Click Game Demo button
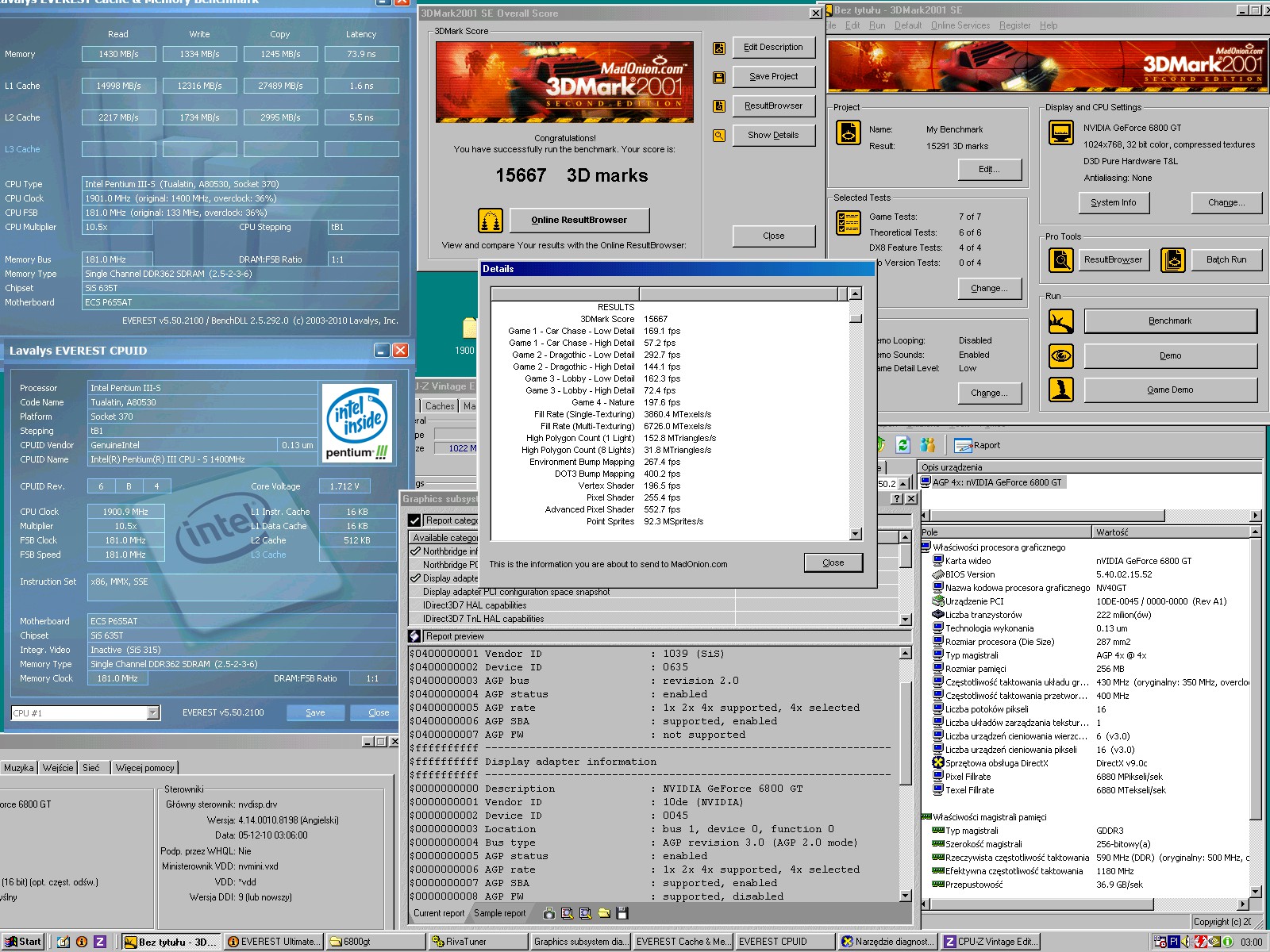Screen dimensions: 1270x952 point(1171,390)
